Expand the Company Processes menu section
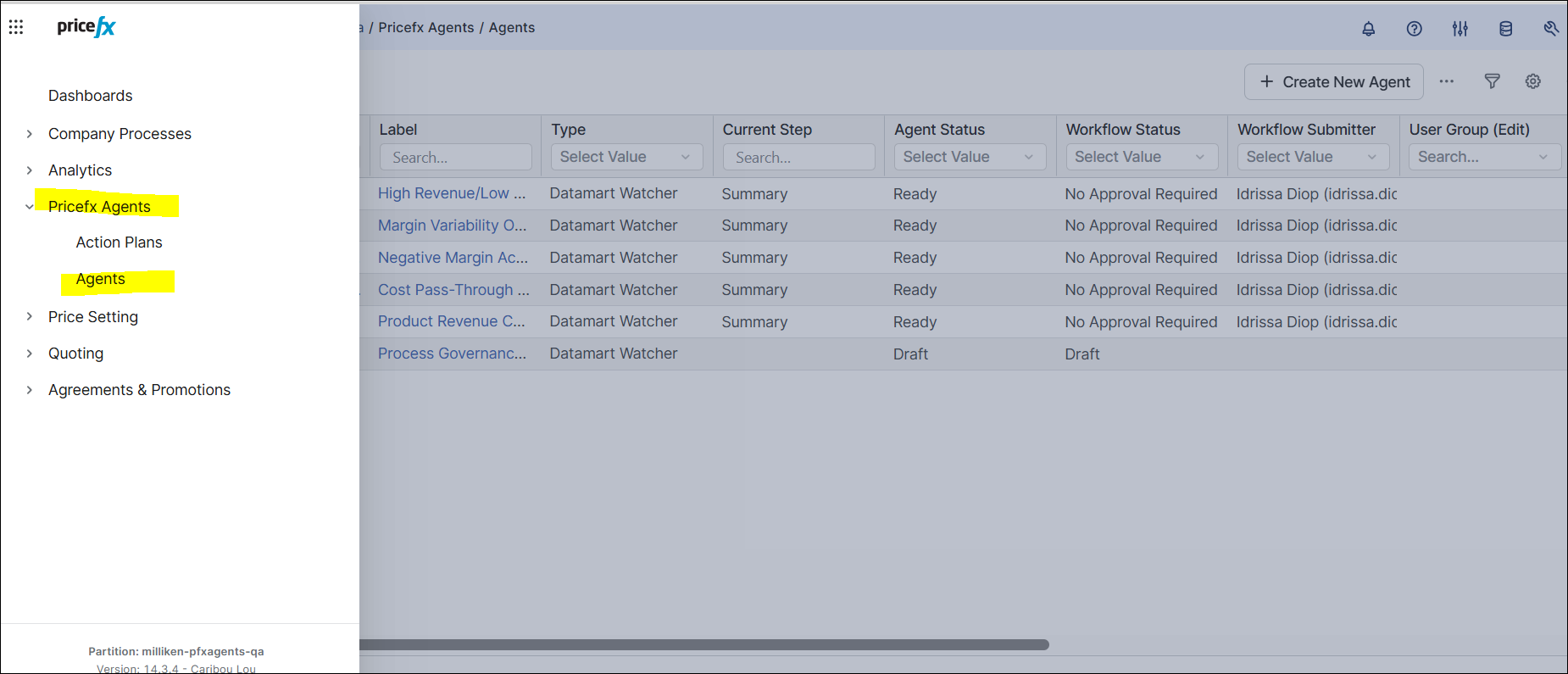Image resolution: width=1568 pixels, height=674 pixels. click(30, 134)
